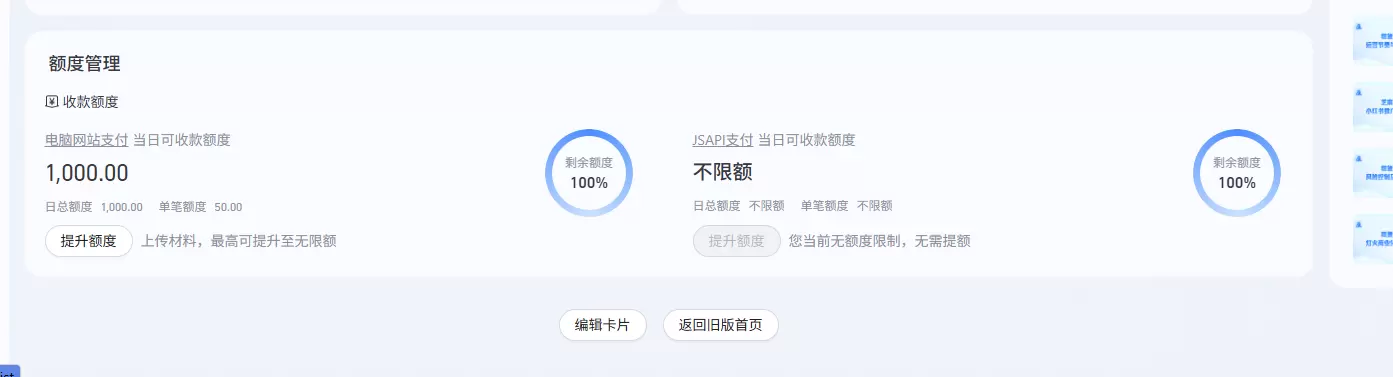Click the 您当前无额度限制，无需提额 notice
The width and height of the screenshot is (1393, 377).
880,241
